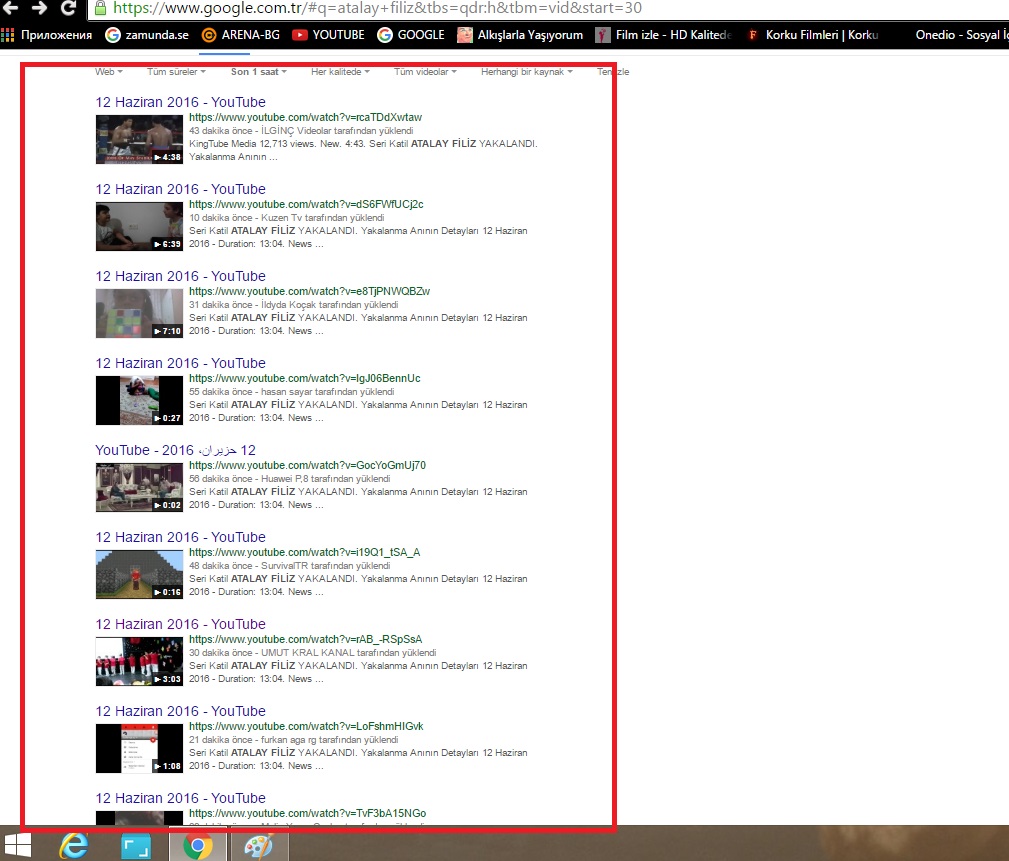1009x861 pixels.
Task: Click the 3:03 stage performance thumbnail
Action: [x=139, y=662]
